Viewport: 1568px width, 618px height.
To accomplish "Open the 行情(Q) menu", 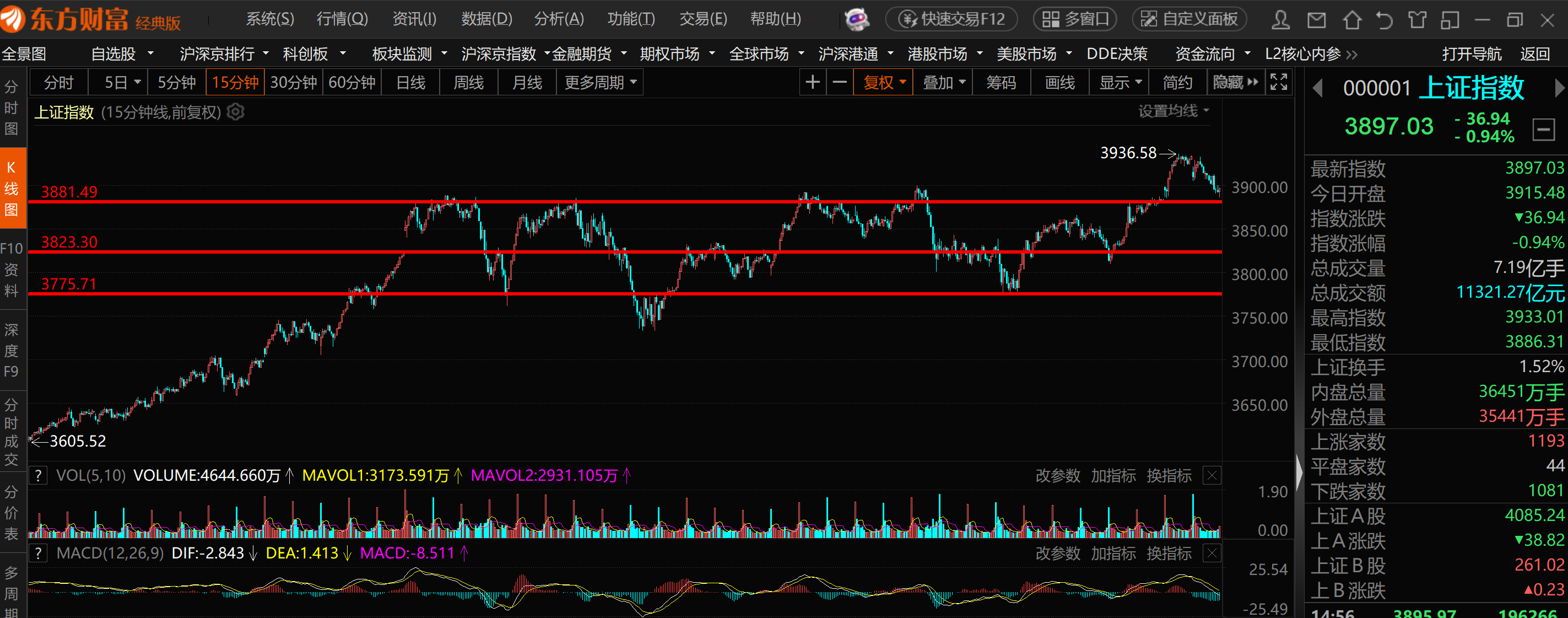I will coord(342,19).
